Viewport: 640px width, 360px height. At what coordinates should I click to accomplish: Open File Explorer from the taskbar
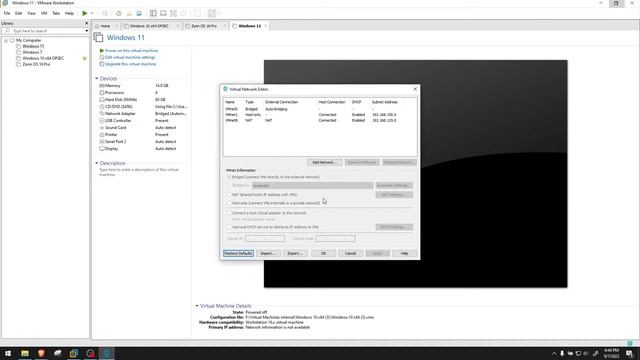pyautogui.click(x=25, y=353)
